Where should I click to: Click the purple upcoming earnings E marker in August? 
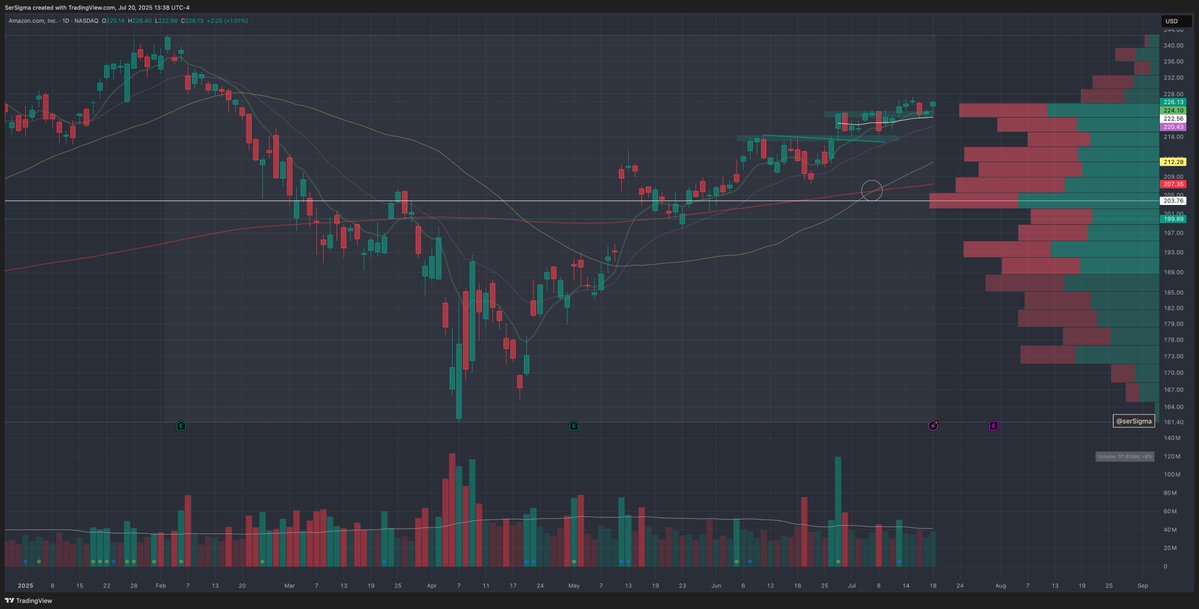pyautogui.click(x=993, y=425)
